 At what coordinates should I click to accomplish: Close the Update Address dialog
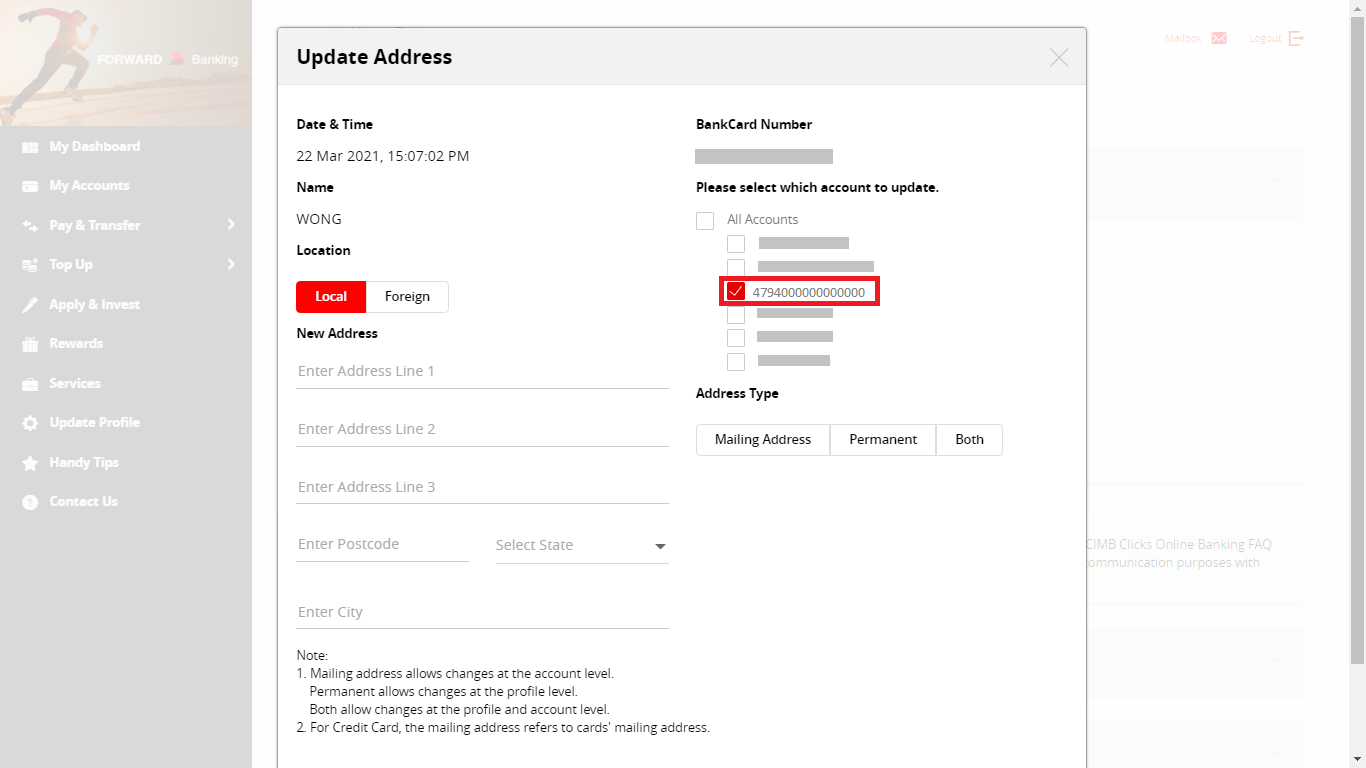click(1059, 57)
